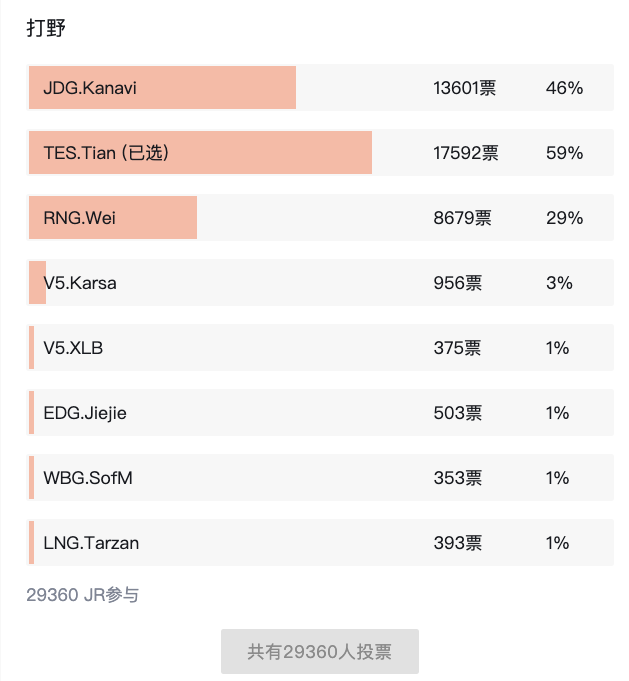
Task: Choose the TES.Tian (已选) option
Action: point(106,153)
